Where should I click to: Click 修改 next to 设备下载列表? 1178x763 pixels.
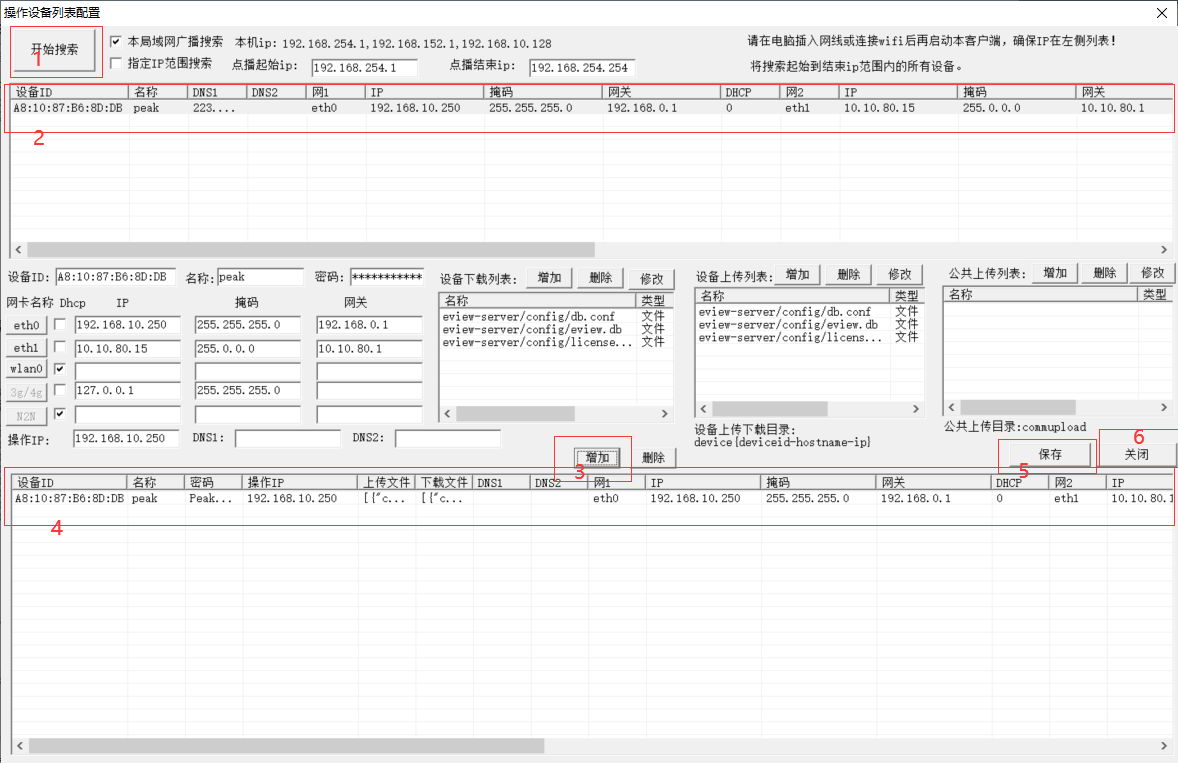pyautogui.click(x=651, y=279)
